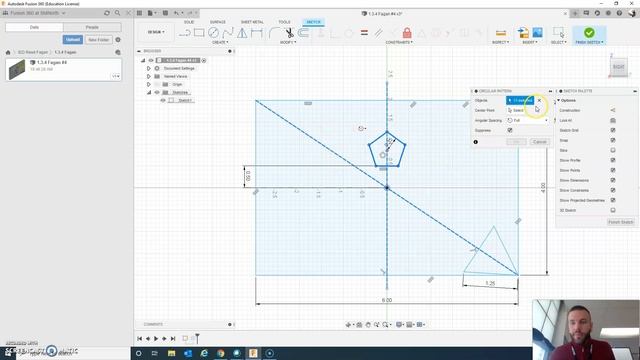Click Finish Sketch in Sketch Palette
The width and height of the screenshot is (640, 360).
click(x=621, y=222)
